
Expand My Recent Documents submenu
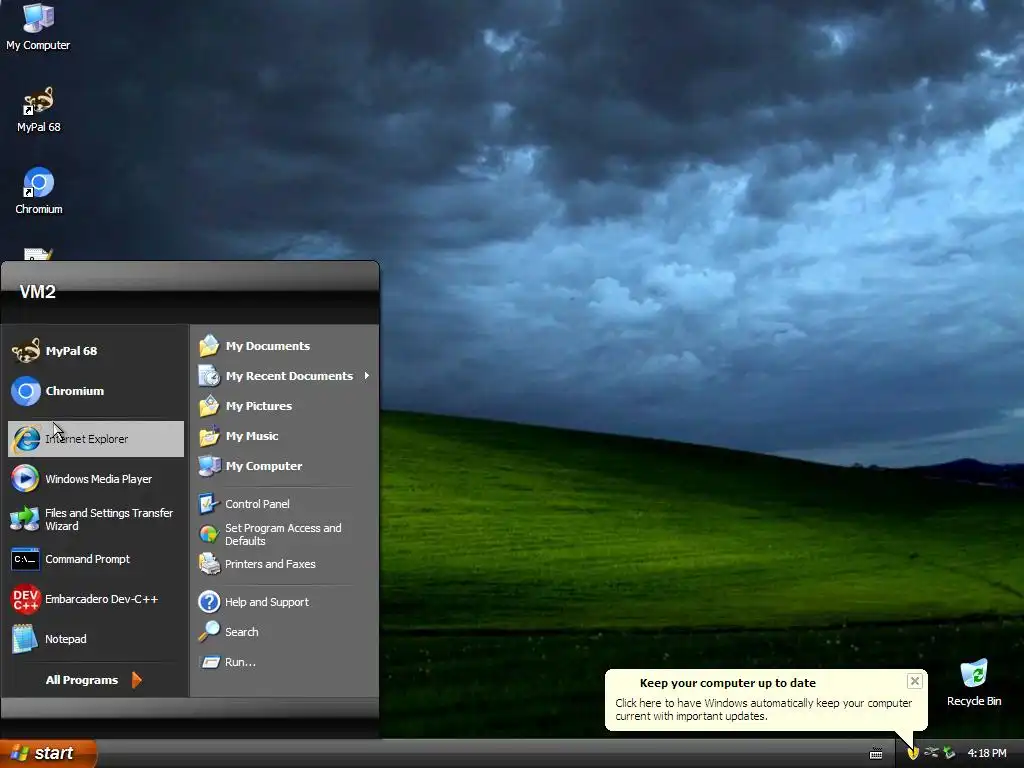point(284,376)
